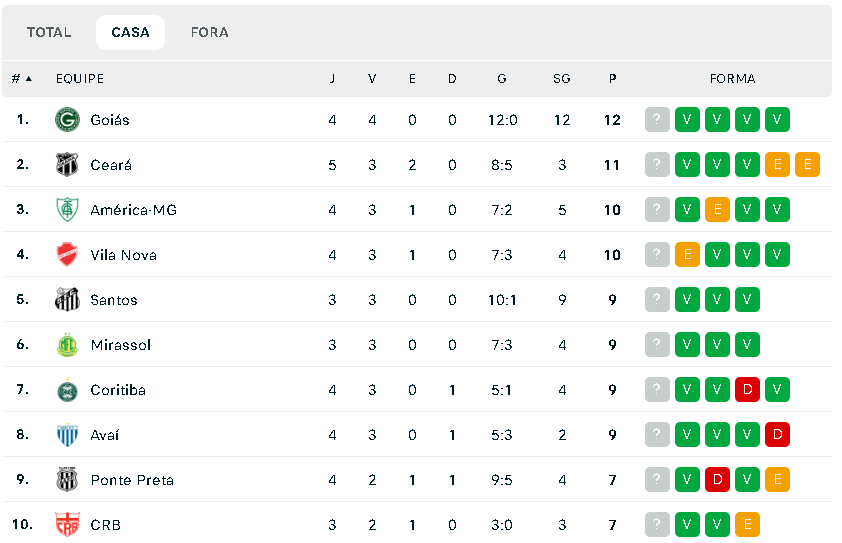Sort standings by SG column header
This screenshot has width=842, height=543.
click(x=562, y=78)
